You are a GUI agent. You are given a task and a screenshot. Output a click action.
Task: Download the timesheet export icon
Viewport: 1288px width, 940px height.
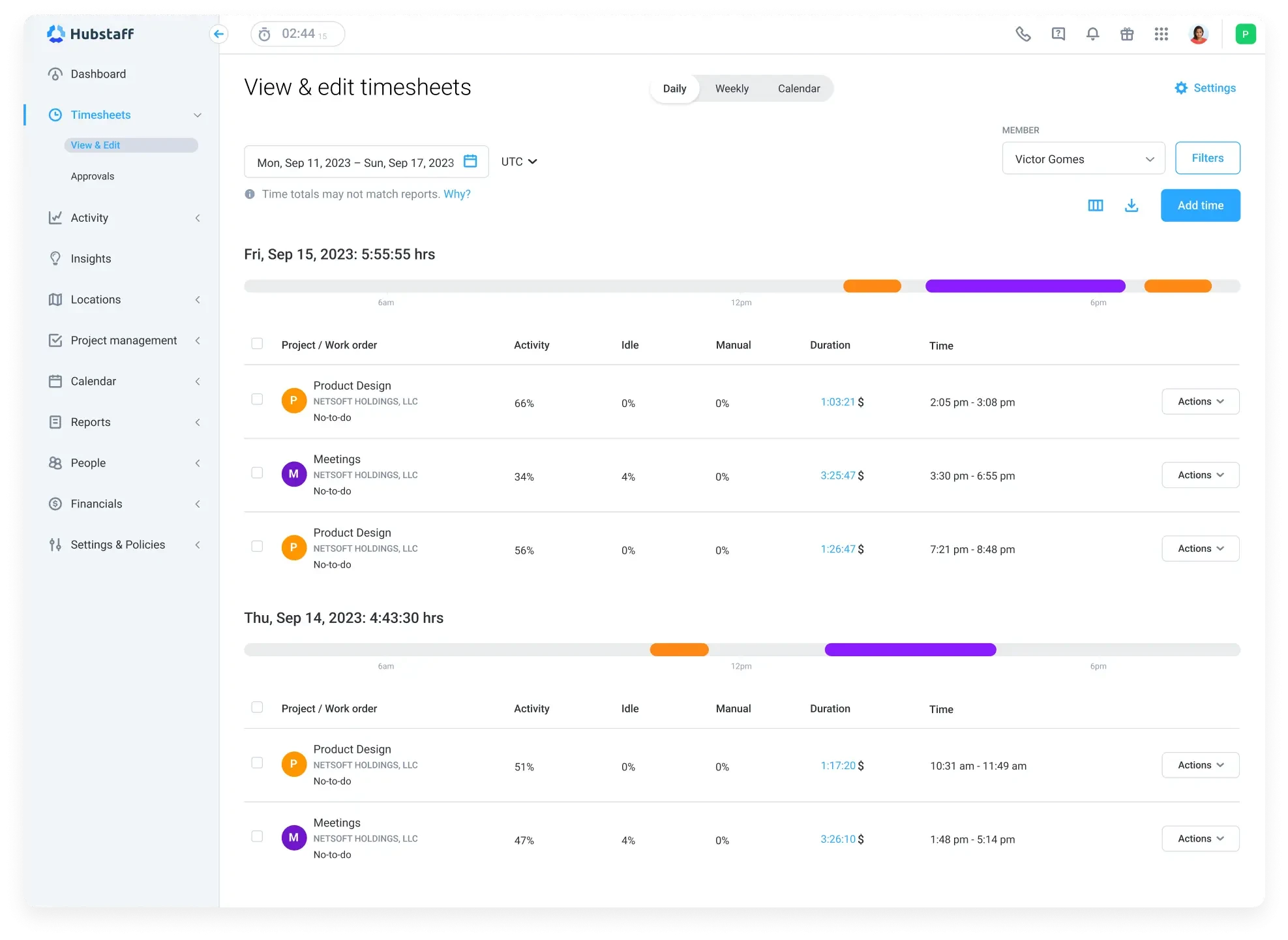coord(1131,205)
